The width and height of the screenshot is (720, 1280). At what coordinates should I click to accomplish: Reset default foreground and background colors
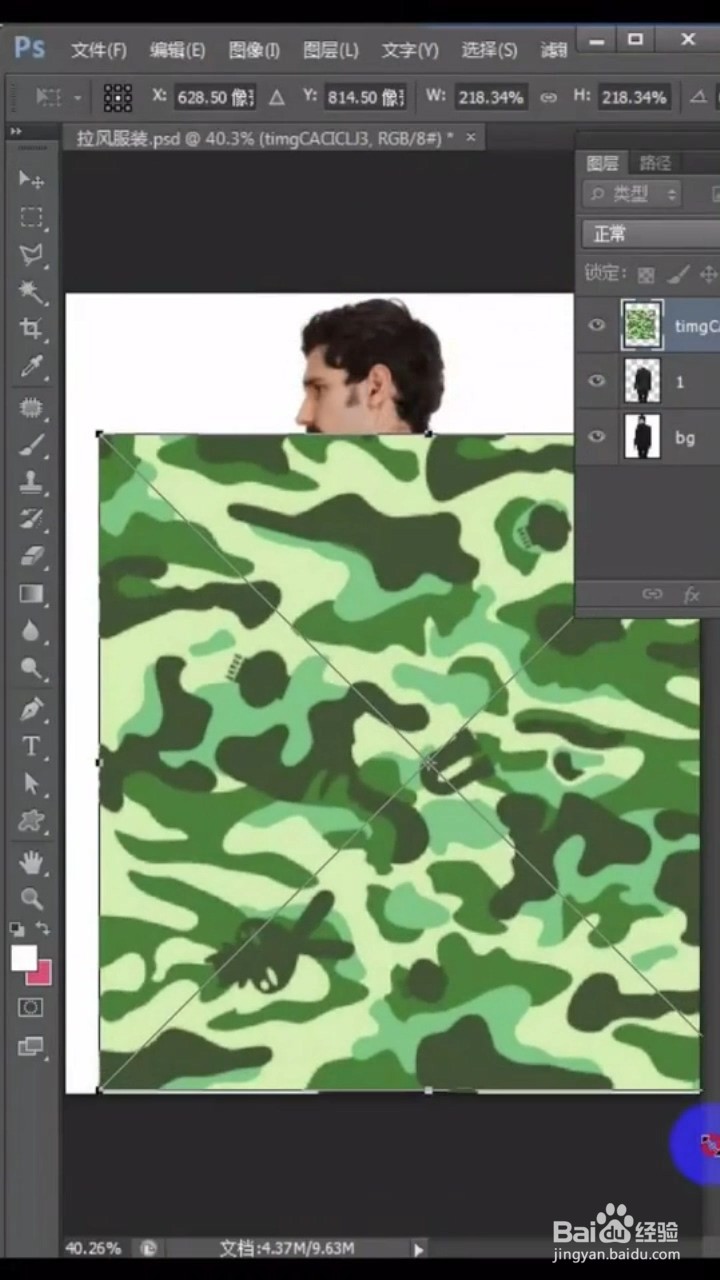pyautogui.click(x=17, y=928)
